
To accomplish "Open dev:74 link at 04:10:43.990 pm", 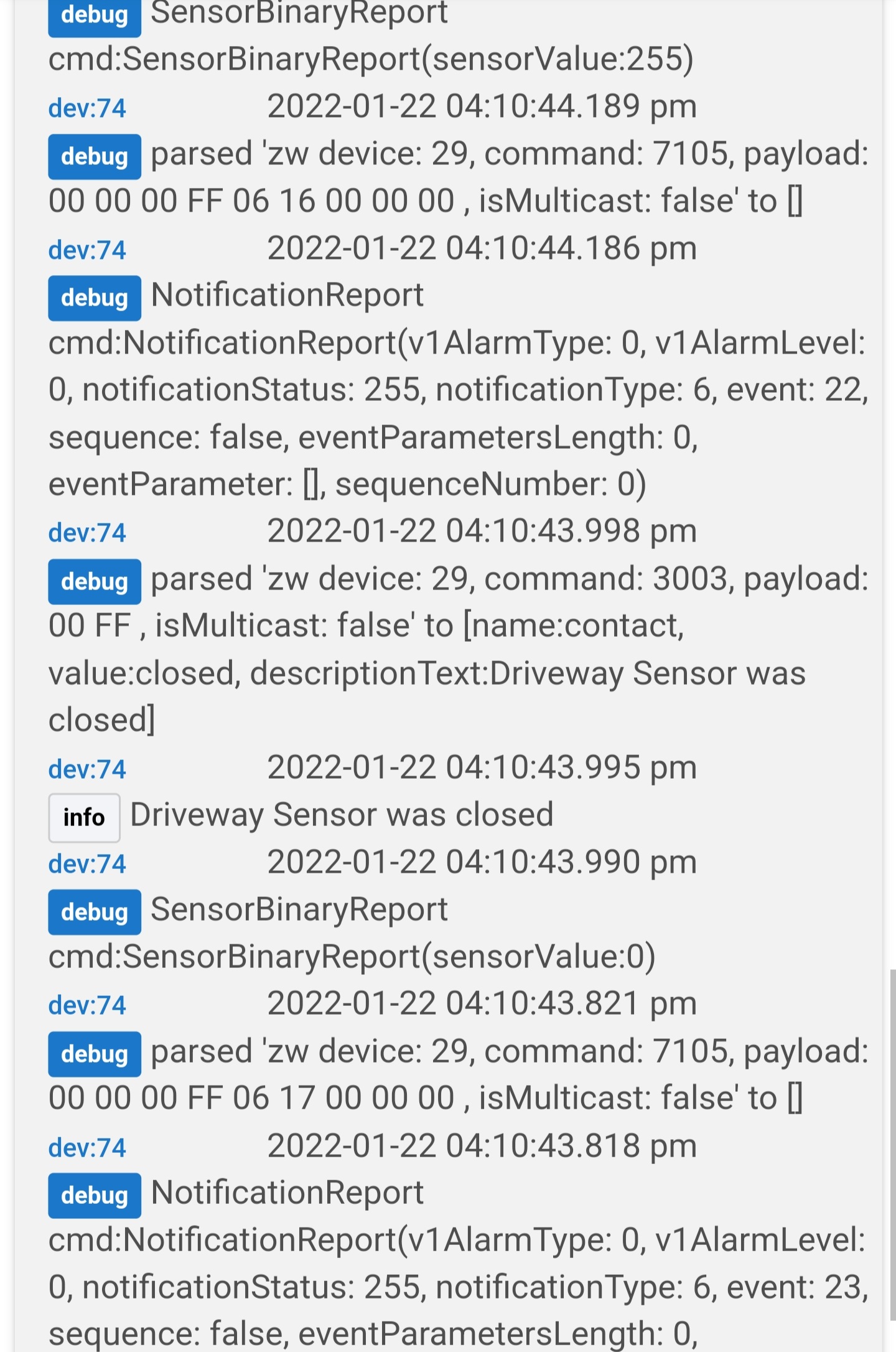I will [x=87, y=864].
